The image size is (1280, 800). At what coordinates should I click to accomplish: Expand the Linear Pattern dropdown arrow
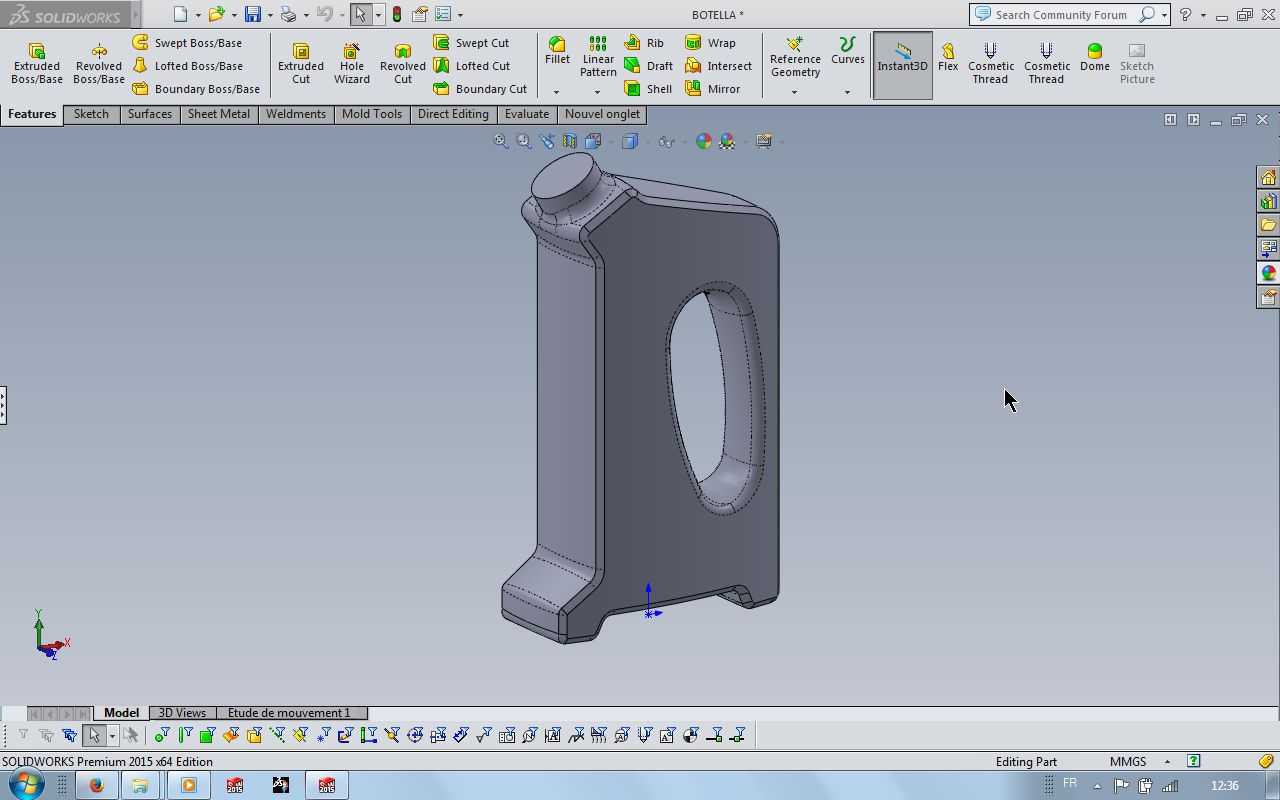598,92
